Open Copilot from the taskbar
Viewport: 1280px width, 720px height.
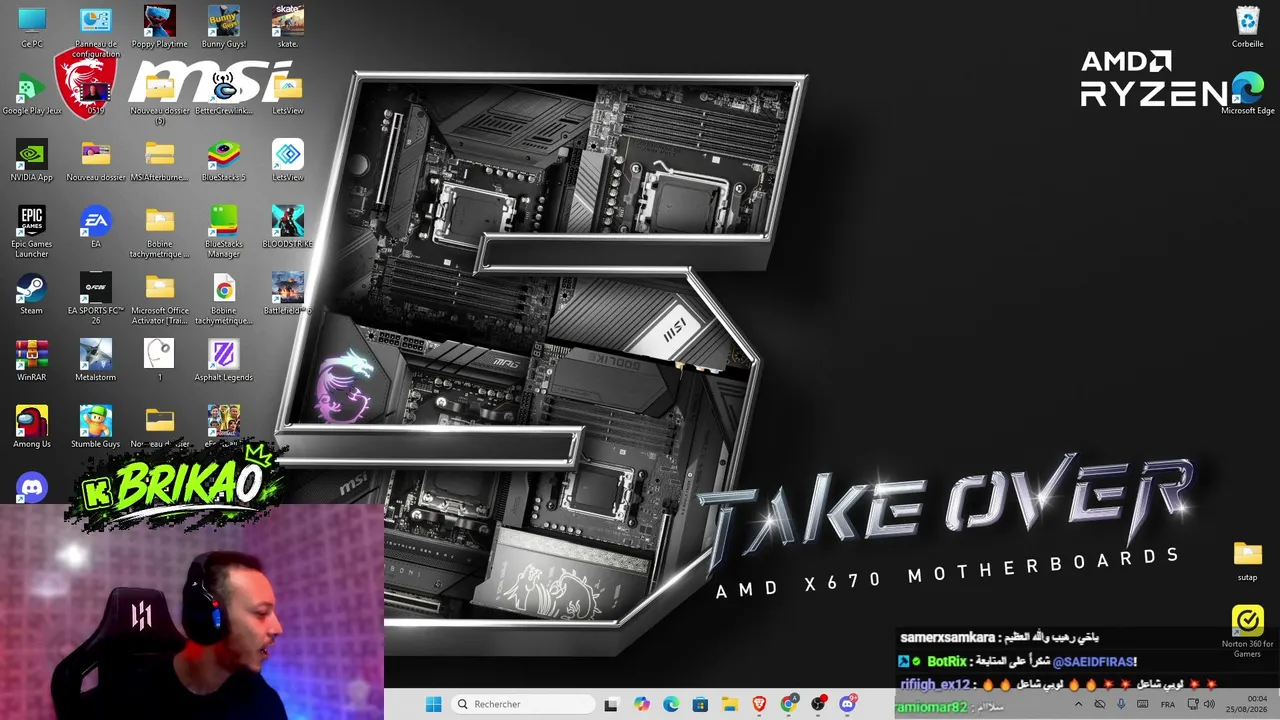[641, 704]
